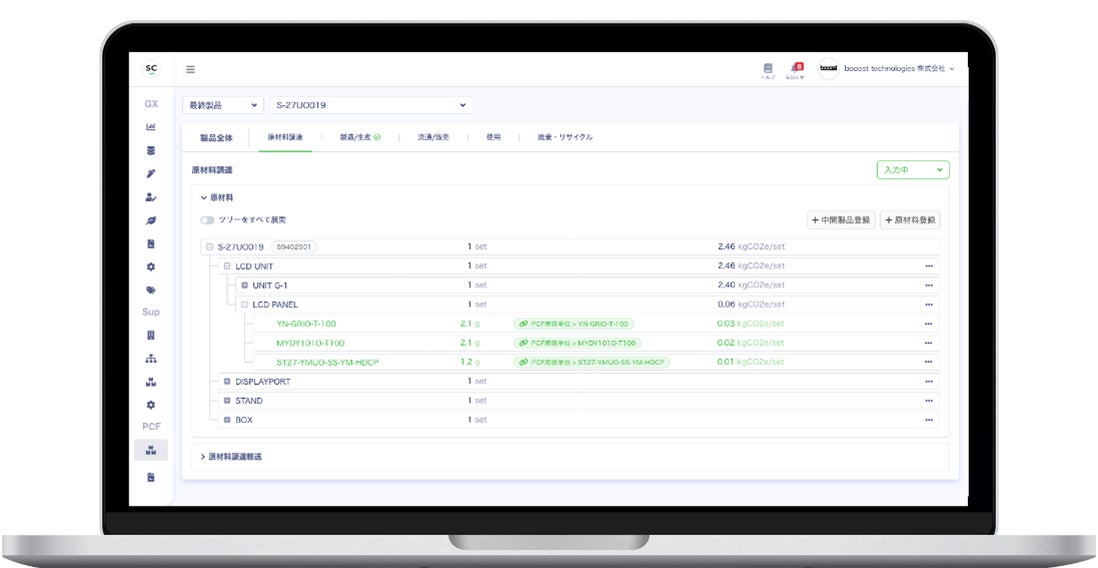The width and height of the screenshot is (1098, 568).
Task: Open the three-dot menu for the LCD PANEL row
Action: coord(929,305)
